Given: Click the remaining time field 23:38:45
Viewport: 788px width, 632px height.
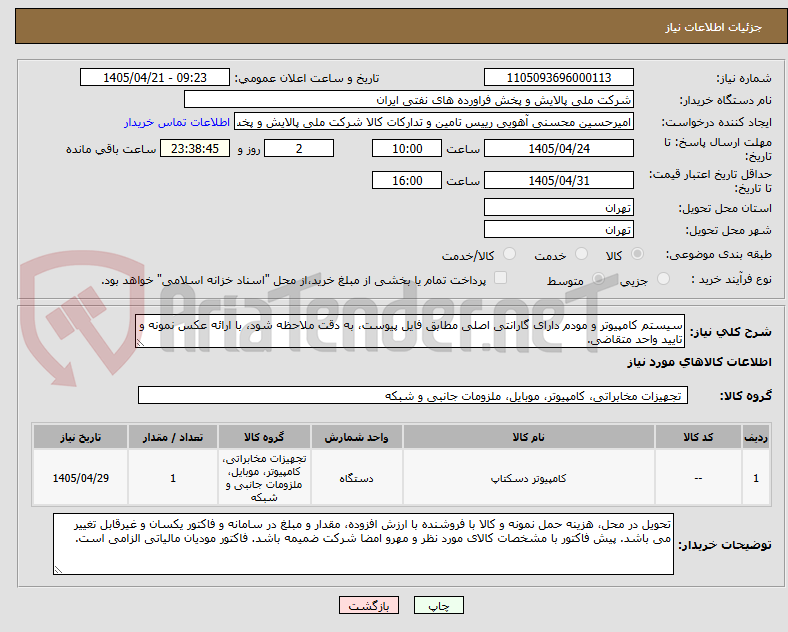Looking at the screenshot, I should click(195, 149).
